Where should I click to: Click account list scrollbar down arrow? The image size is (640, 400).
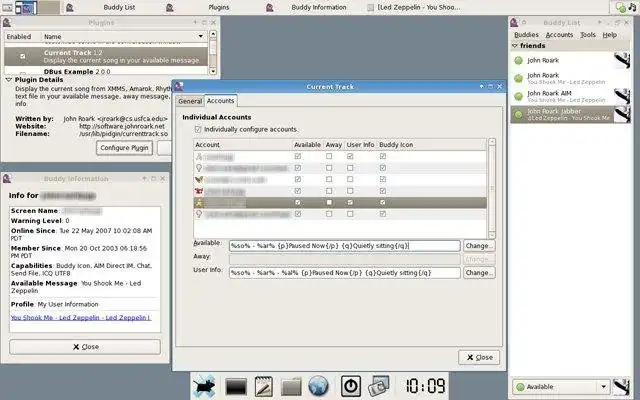[x=492, y=235]
